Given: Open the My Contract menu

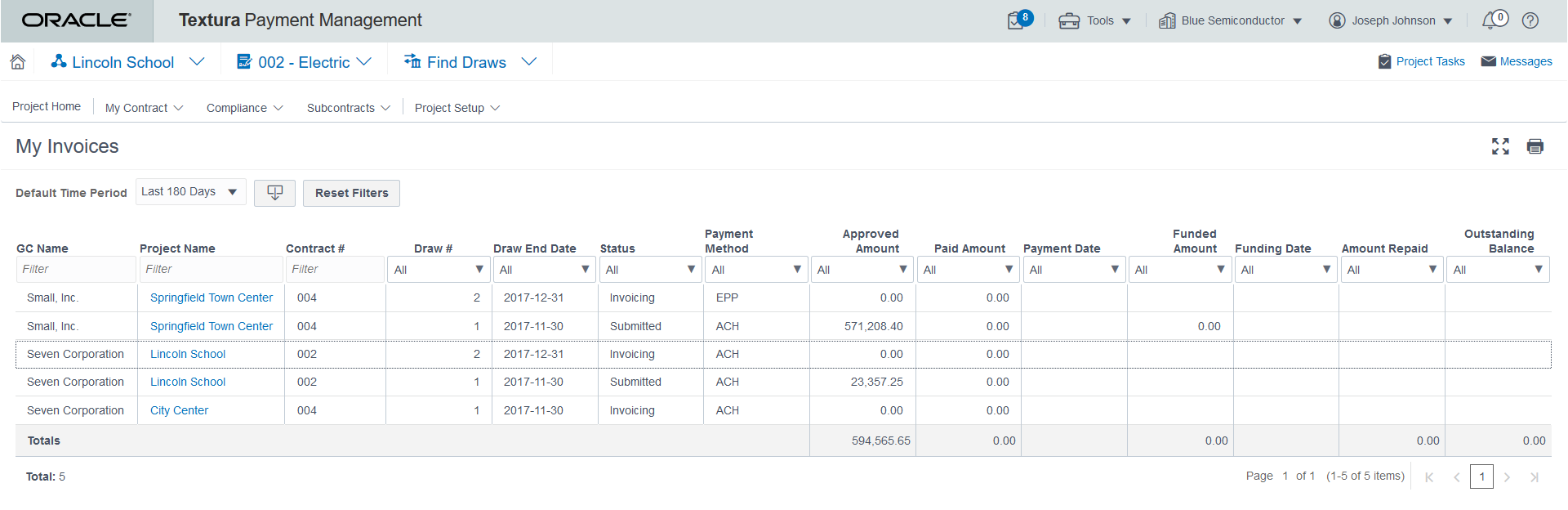Looking at the screenshot, I should click(x=144, y=108).
